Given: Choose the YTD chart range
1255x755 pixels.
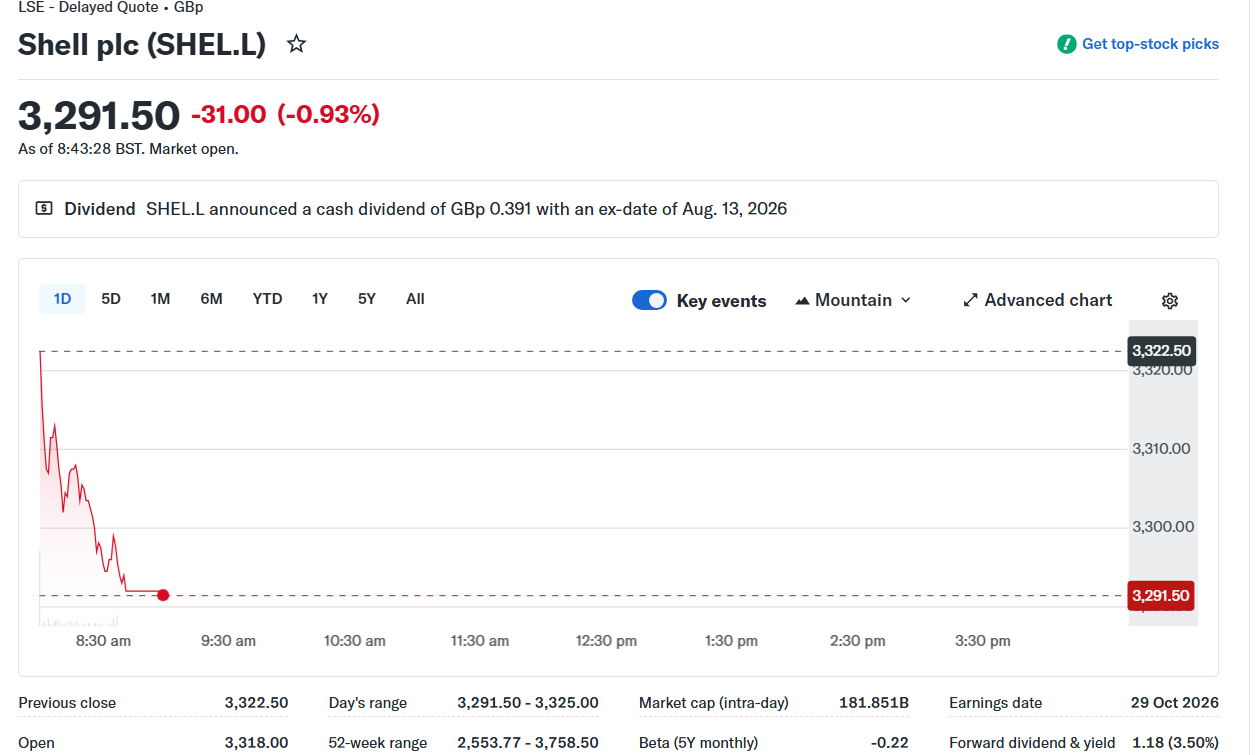Looking at the screenshot, I should [267, 299].
